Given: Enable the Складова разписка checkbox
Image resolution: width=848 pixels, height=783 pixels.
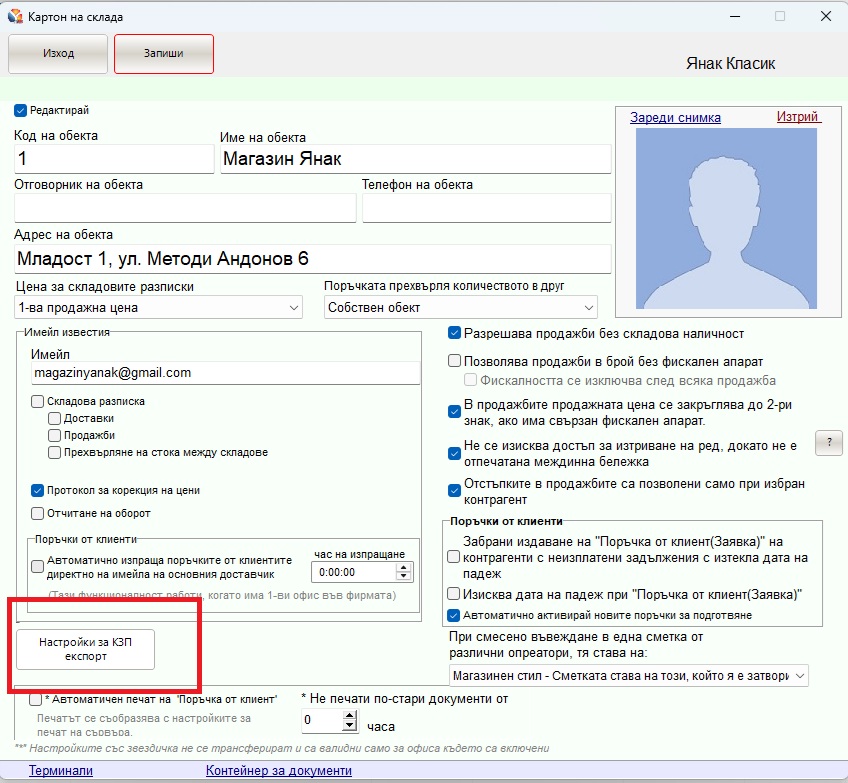Looking at the screenshot, I should coord(38,401).
